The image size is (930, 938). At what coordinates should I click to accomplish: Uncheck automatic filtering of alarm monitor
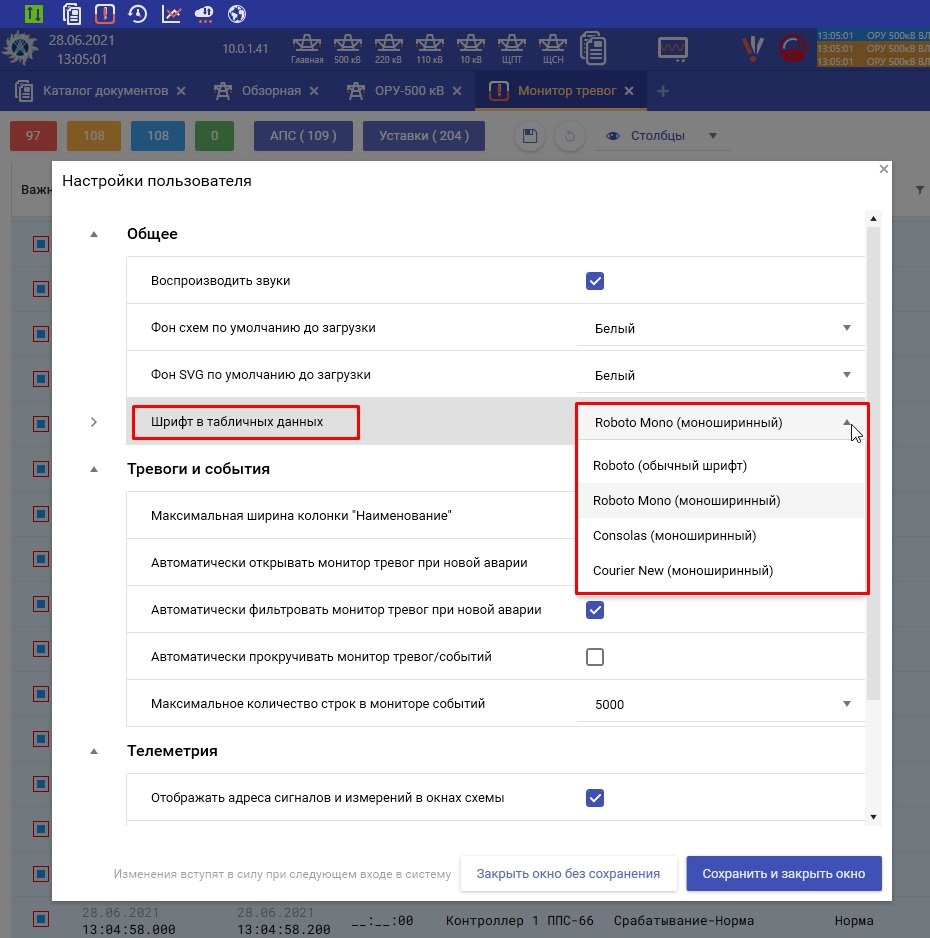(x=595, y=610)
